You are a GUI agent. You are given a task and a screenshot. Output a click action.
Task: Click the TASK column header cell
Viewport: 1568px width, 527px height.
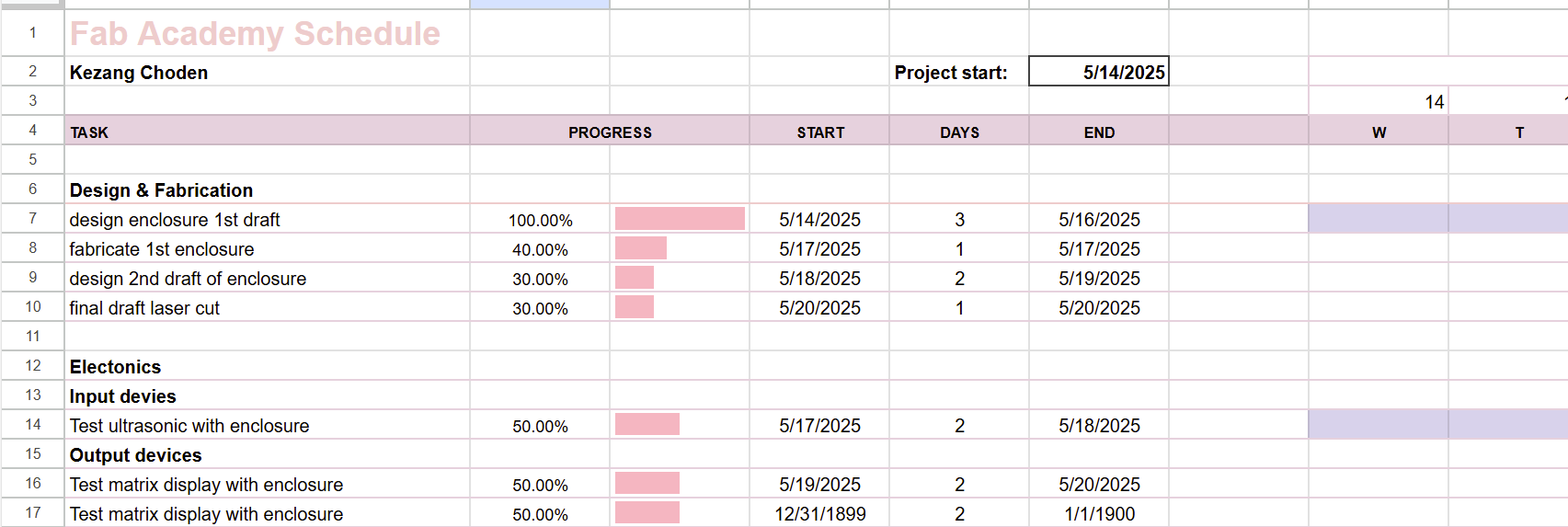pos(267,132)
